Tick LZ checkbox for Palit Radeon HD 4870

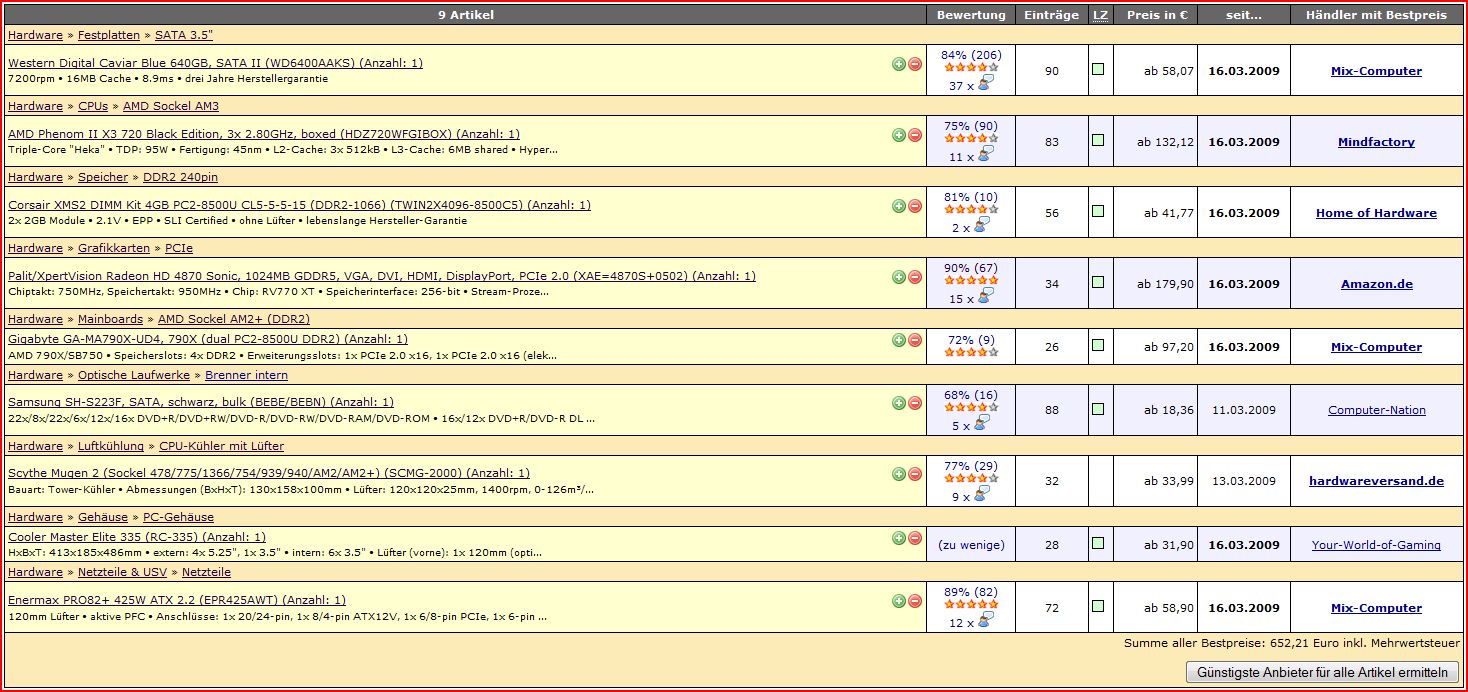[x=1098, y=283]
